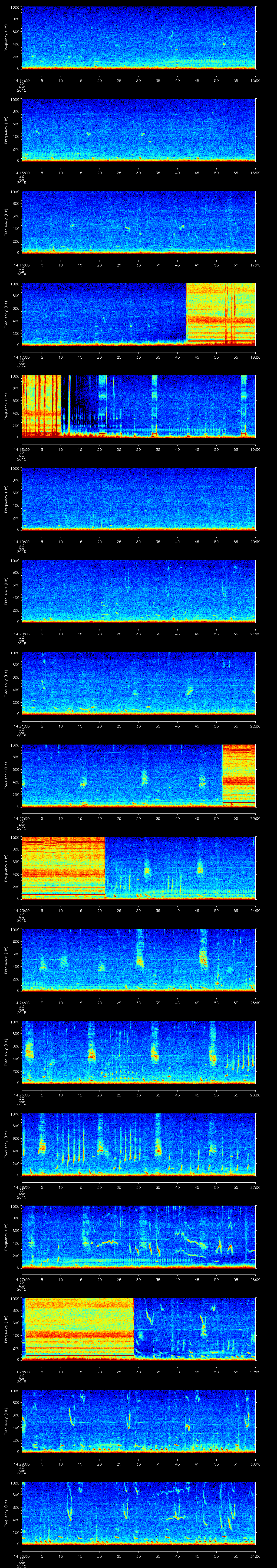This screenshot has width=277, height=1568.
Task: Click the 21:00 end time label
Action: (x=256, y=634)
